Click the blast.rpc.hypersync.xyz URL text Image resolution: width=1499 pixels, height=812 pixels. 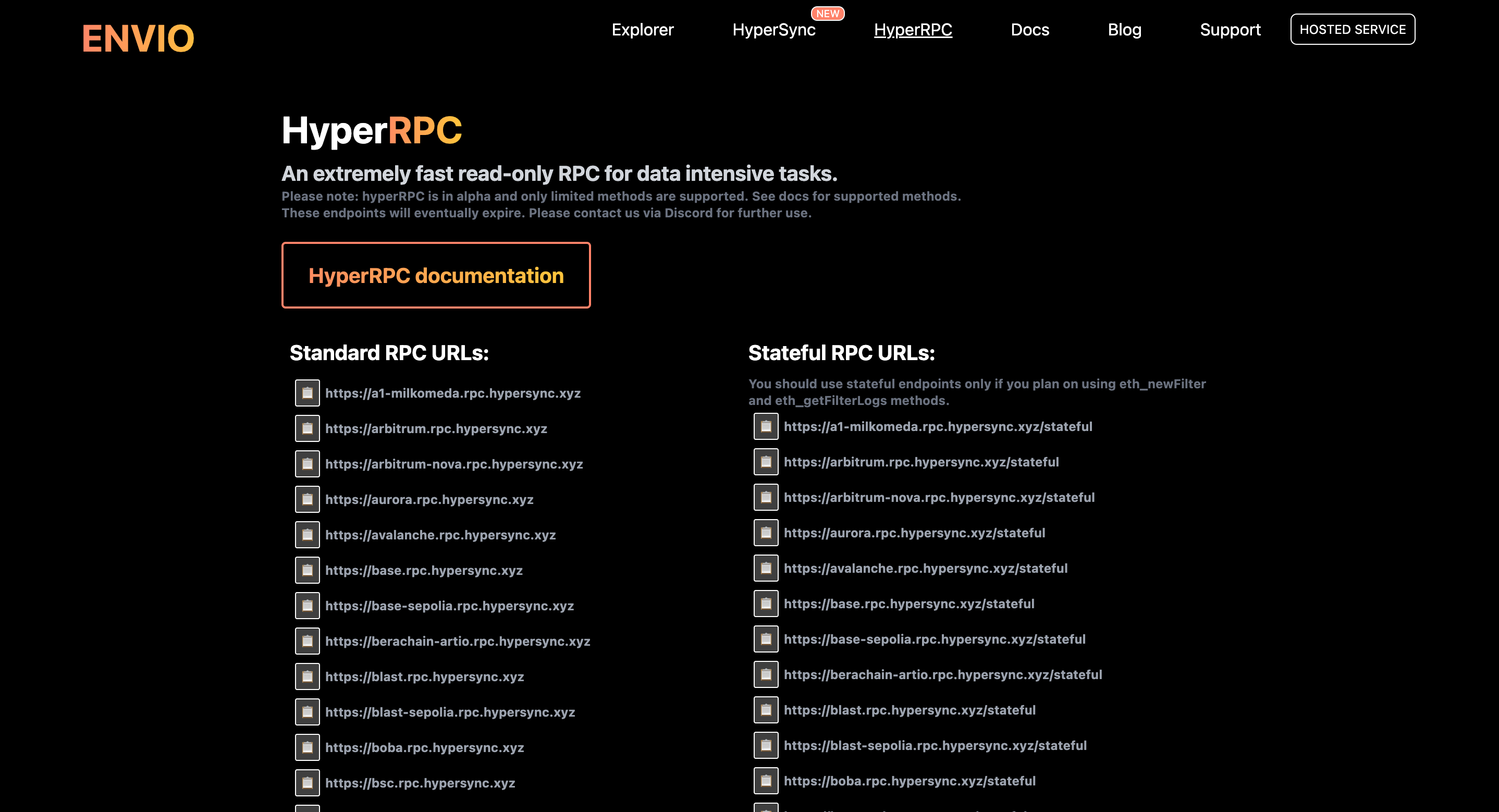[424, 678]
